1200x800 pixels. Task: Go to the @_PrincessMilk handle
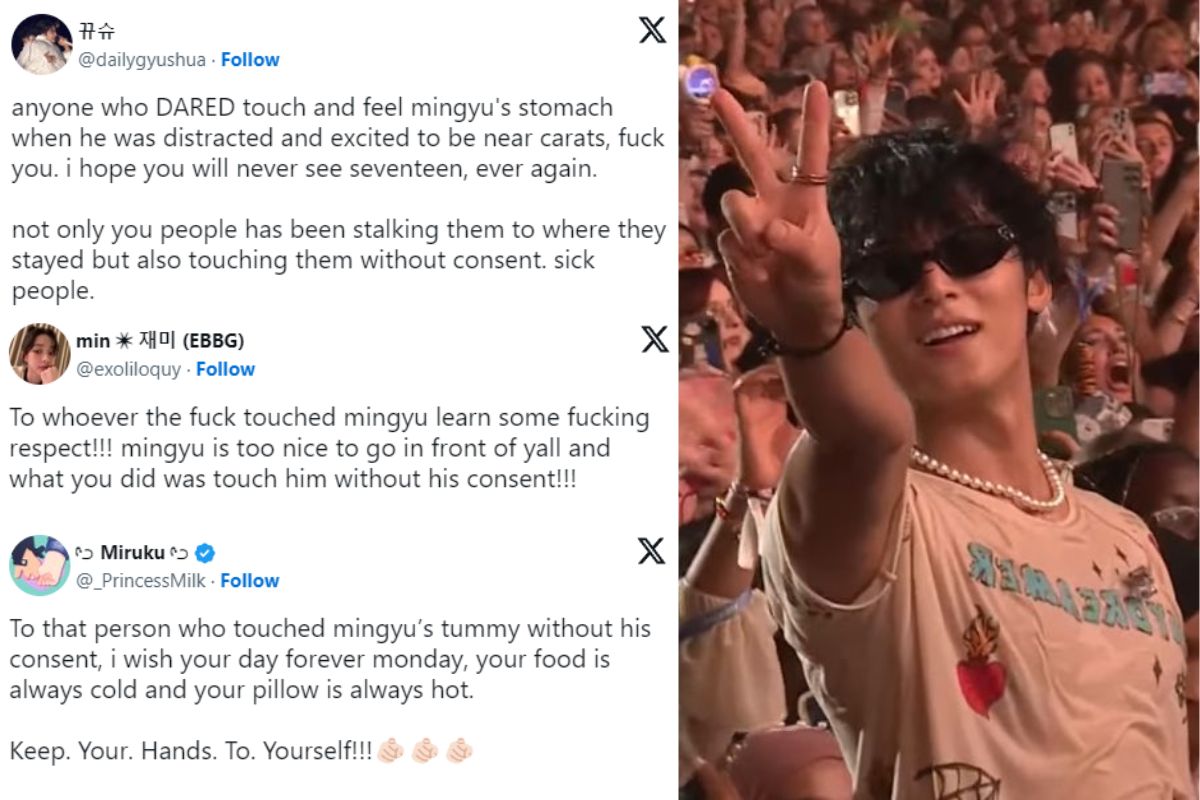pyautogui.click(x=142, y=581)
